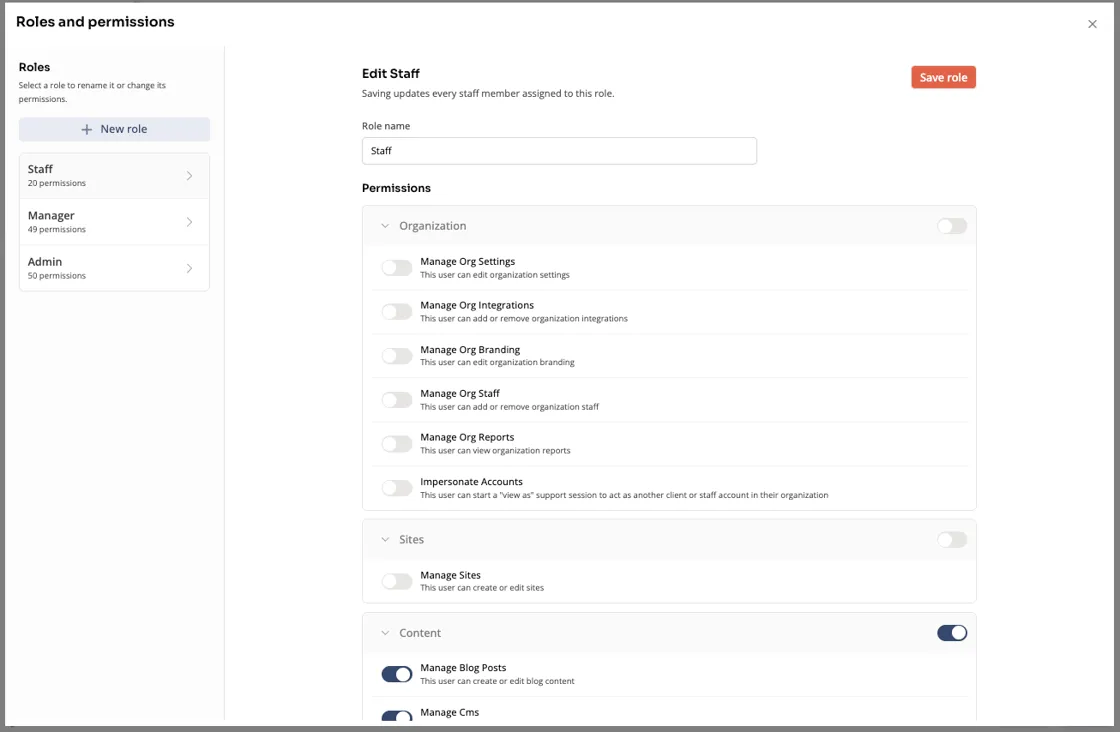This screenshot has width=1120, height=732.
Task: Click the Manage Org Settings label
Action: coord(467,261)
